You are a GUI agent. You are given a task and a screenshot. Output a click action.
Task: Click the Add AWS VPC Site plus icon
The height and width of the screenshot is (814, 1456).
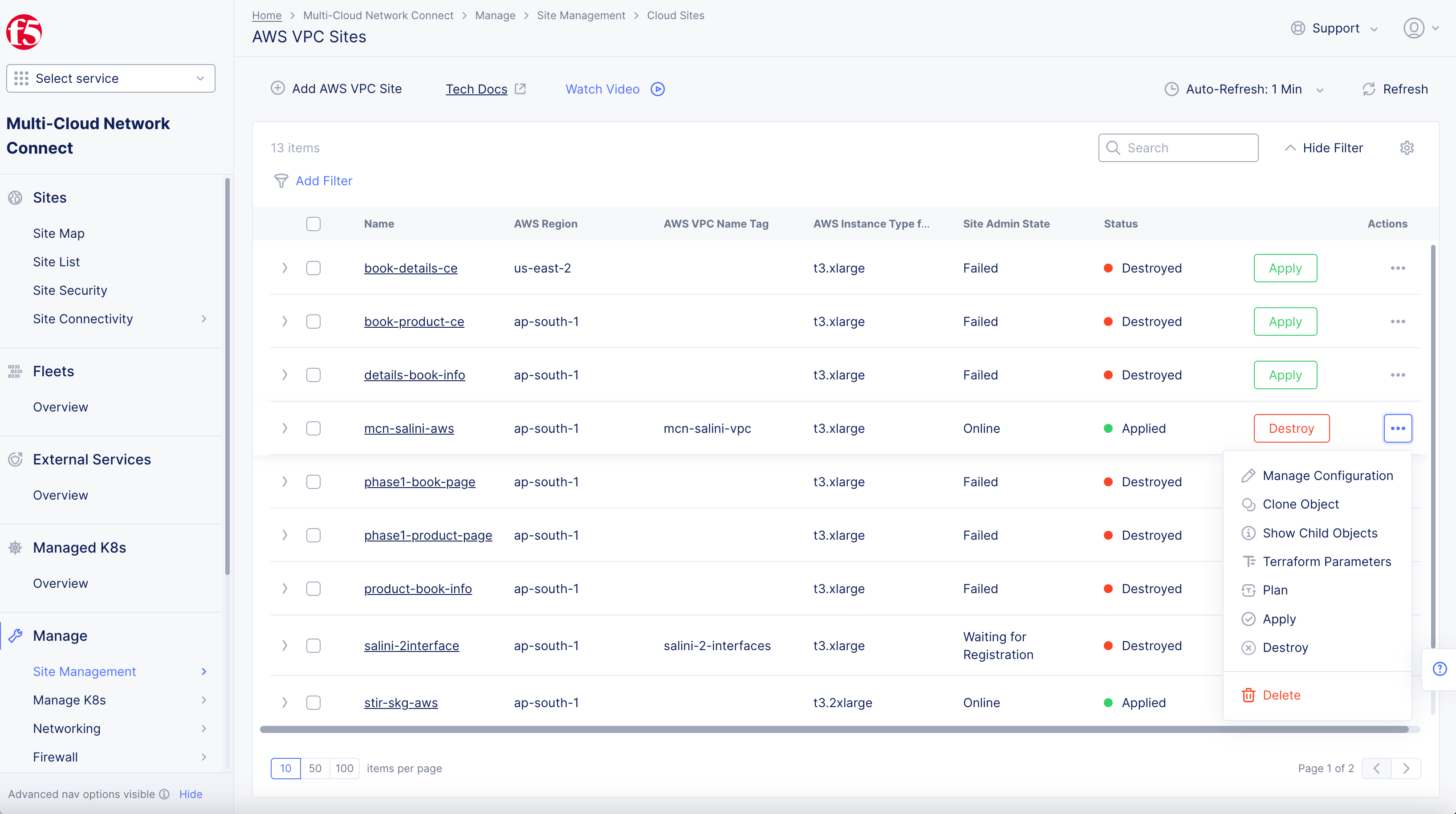(277, 89)
